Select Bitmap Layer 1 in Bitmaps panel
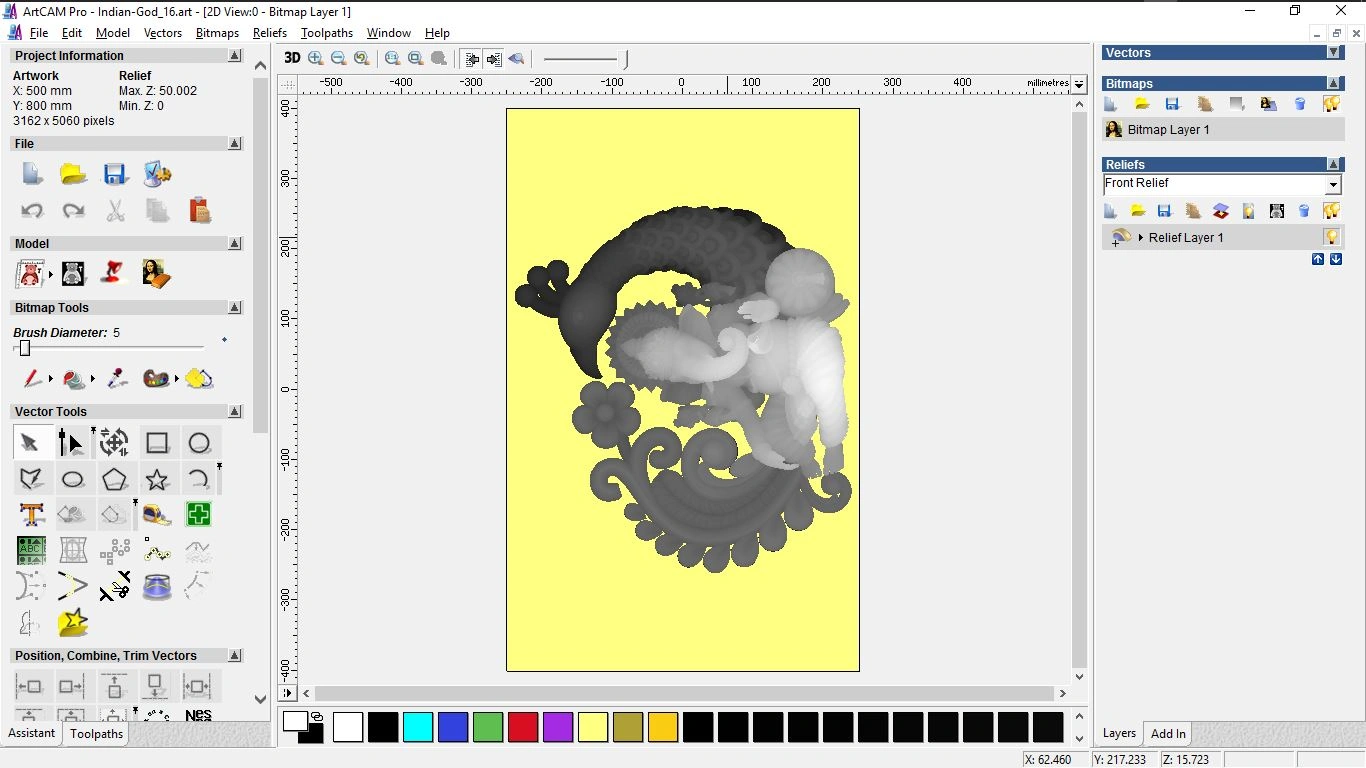Viewport: 1366px width, 768px height. tap(1168, 130)
